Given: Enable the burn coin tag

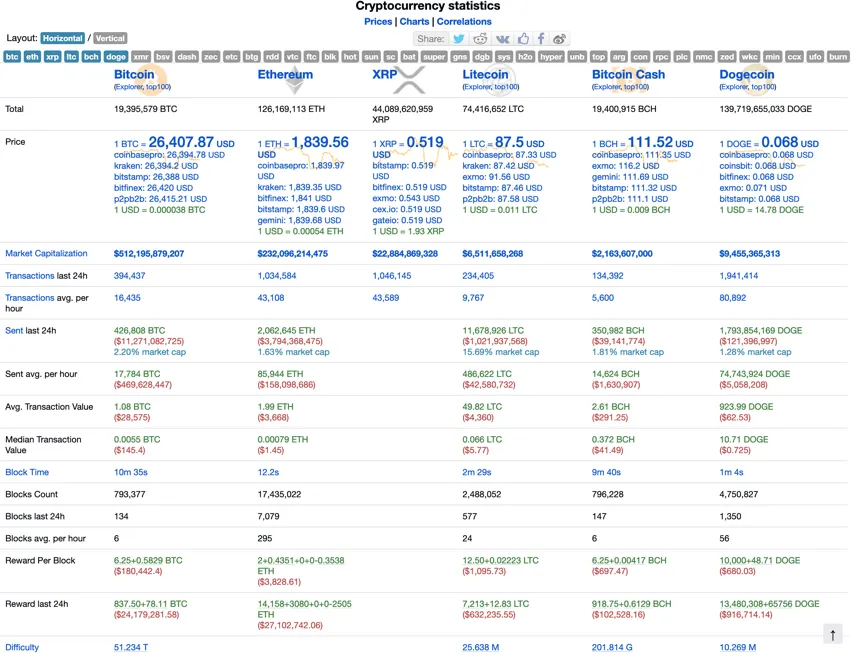Looking at the screenshot, I should (x=838, y=57).
